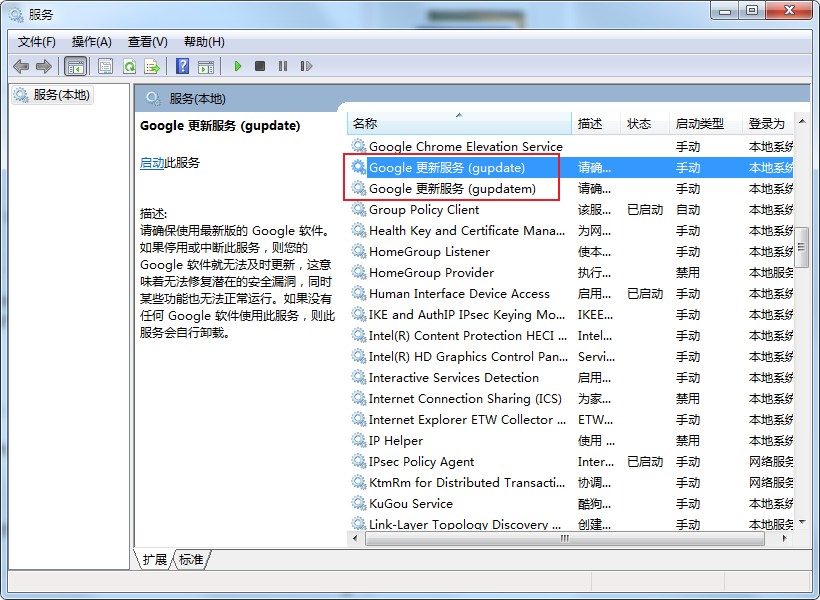The image size is (820, 600).
Task: Toggle the show/hide action pane icon
Action: tap(206, 66)
